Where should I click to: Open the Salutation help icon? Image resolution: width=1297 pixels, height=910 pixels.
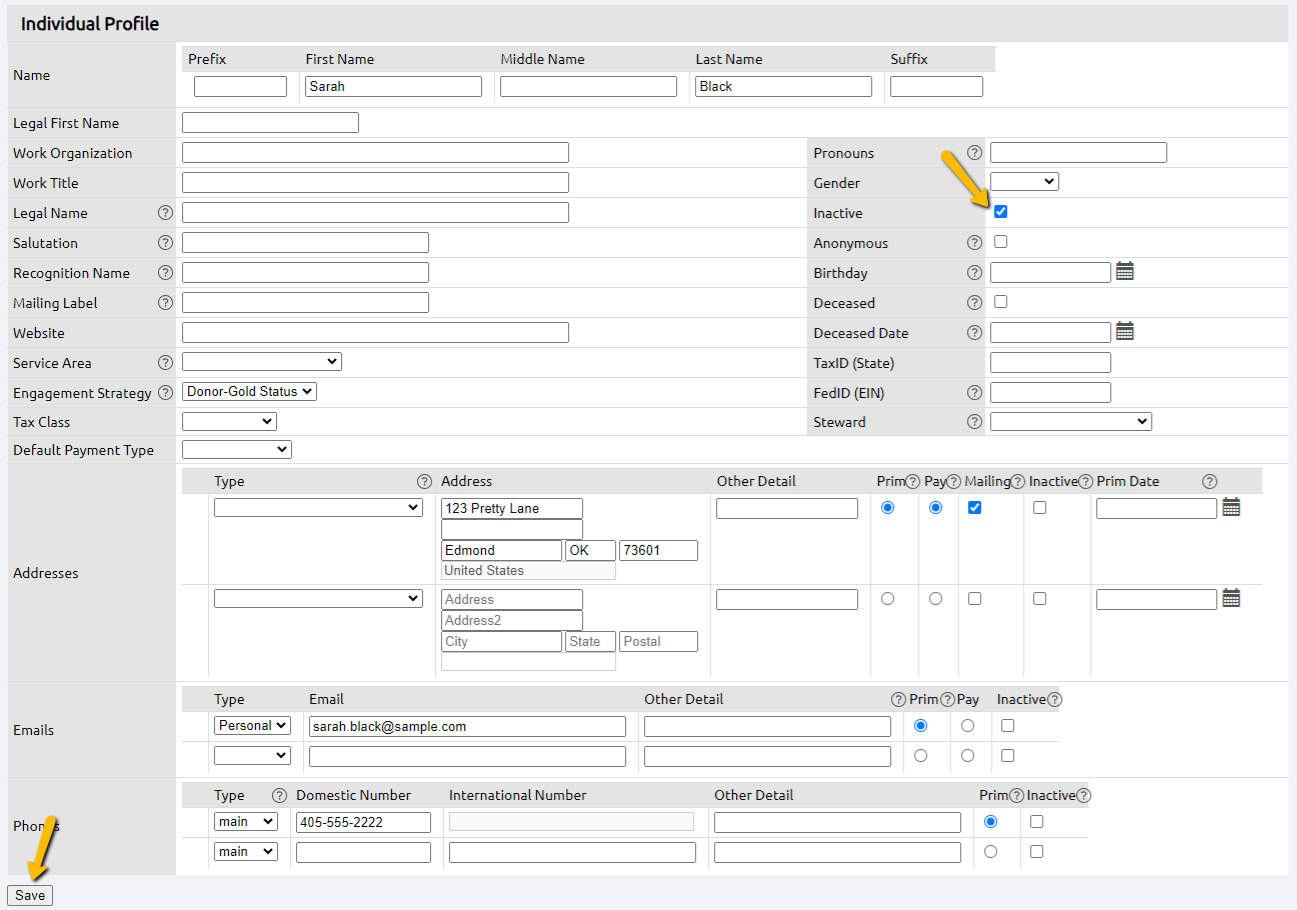coord(164,243)
